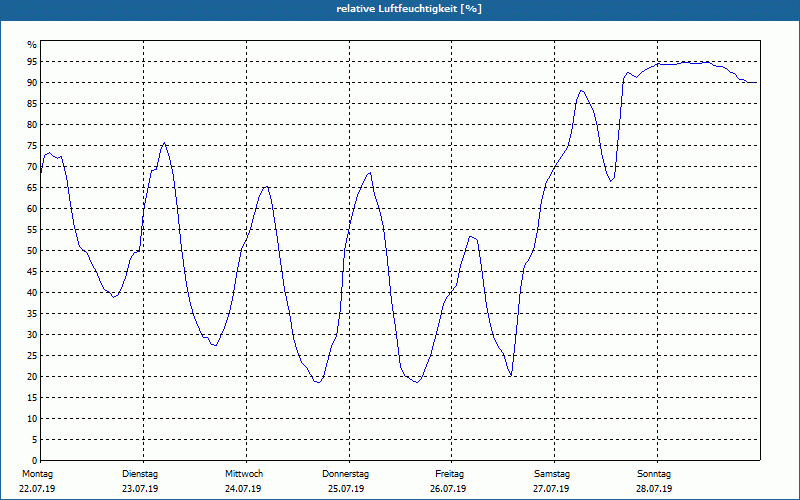Click the date '25.07.19'

tap(346, 489)
